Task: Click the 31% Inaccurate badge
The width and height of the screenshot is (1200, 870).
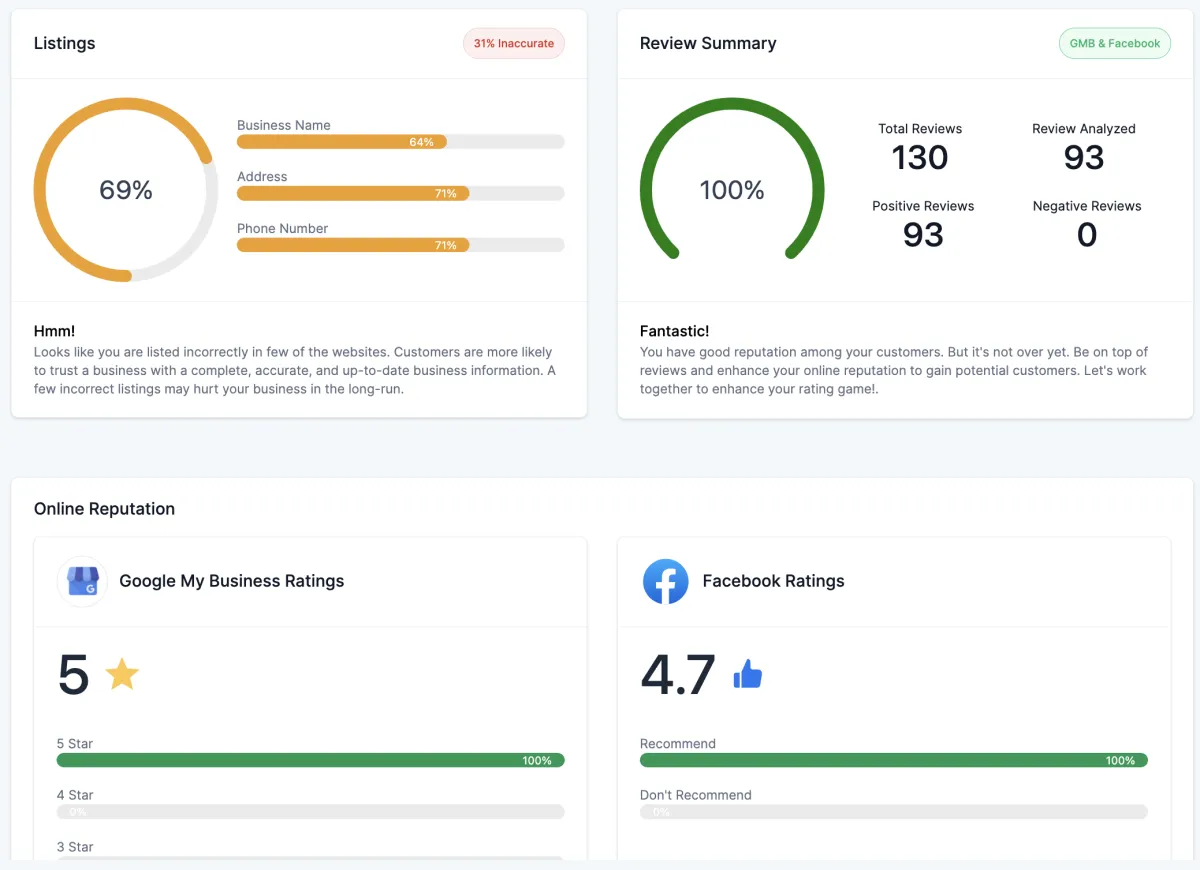Action: tap(514, 43)
